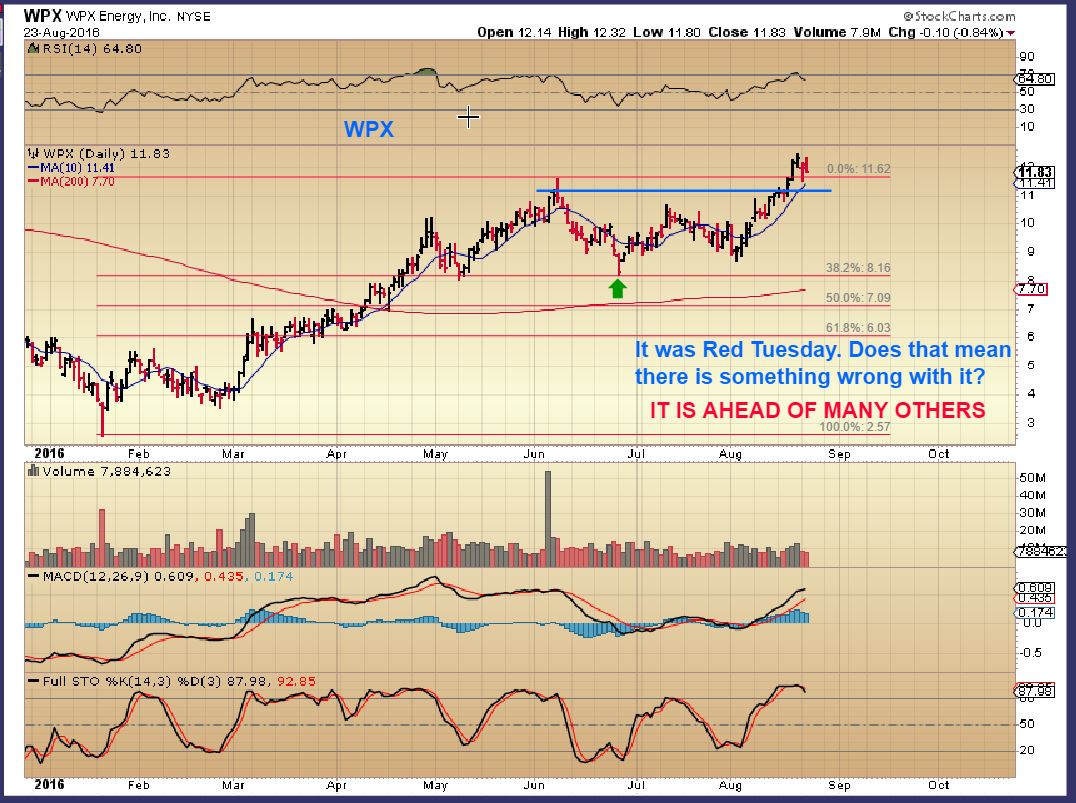Click the 0.609 MACD tag on right axis
The height and width of the screenshot is (803, 1076).
click(x=1034, y=588)
